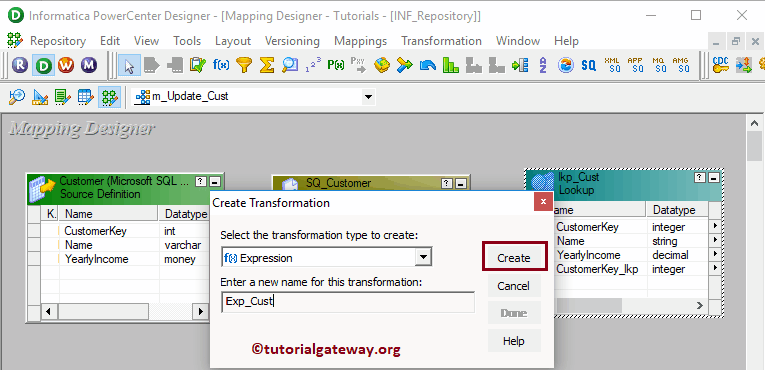This screenshot has width=765, height=370.
Task: Switch to the Mapplet Designer icon
Action: click(x=85, y=97)
